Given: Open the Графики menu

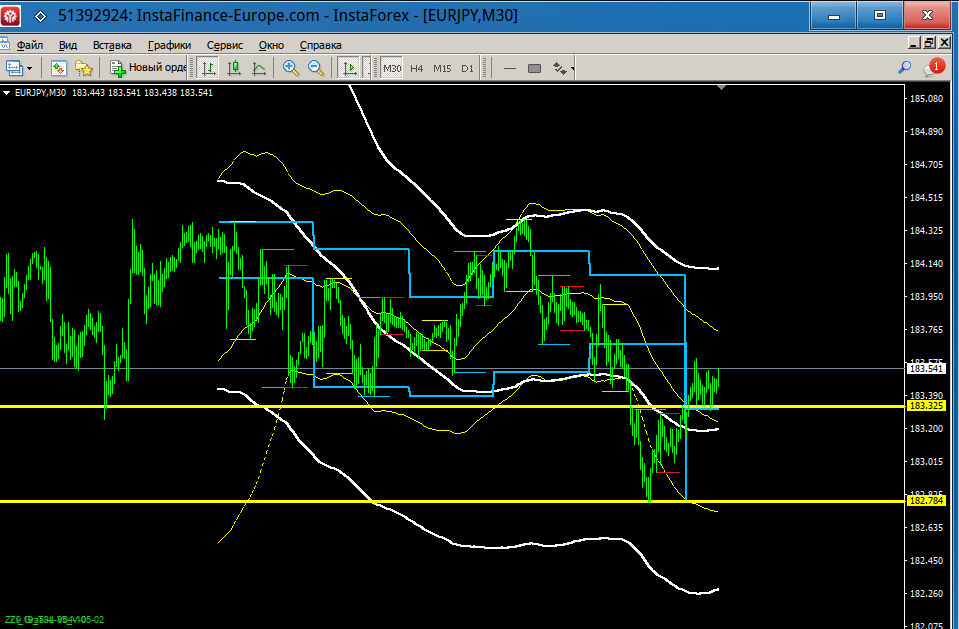Looking at the screenshot, I should click(169, 45).
